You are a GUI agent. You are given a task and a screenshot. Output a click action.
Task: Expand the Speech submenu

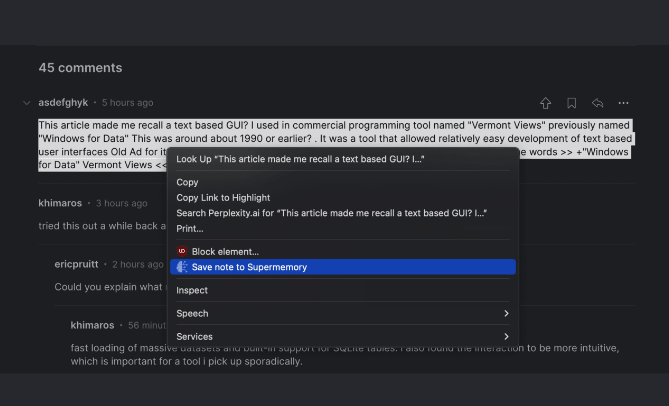[x=505, y=314]
